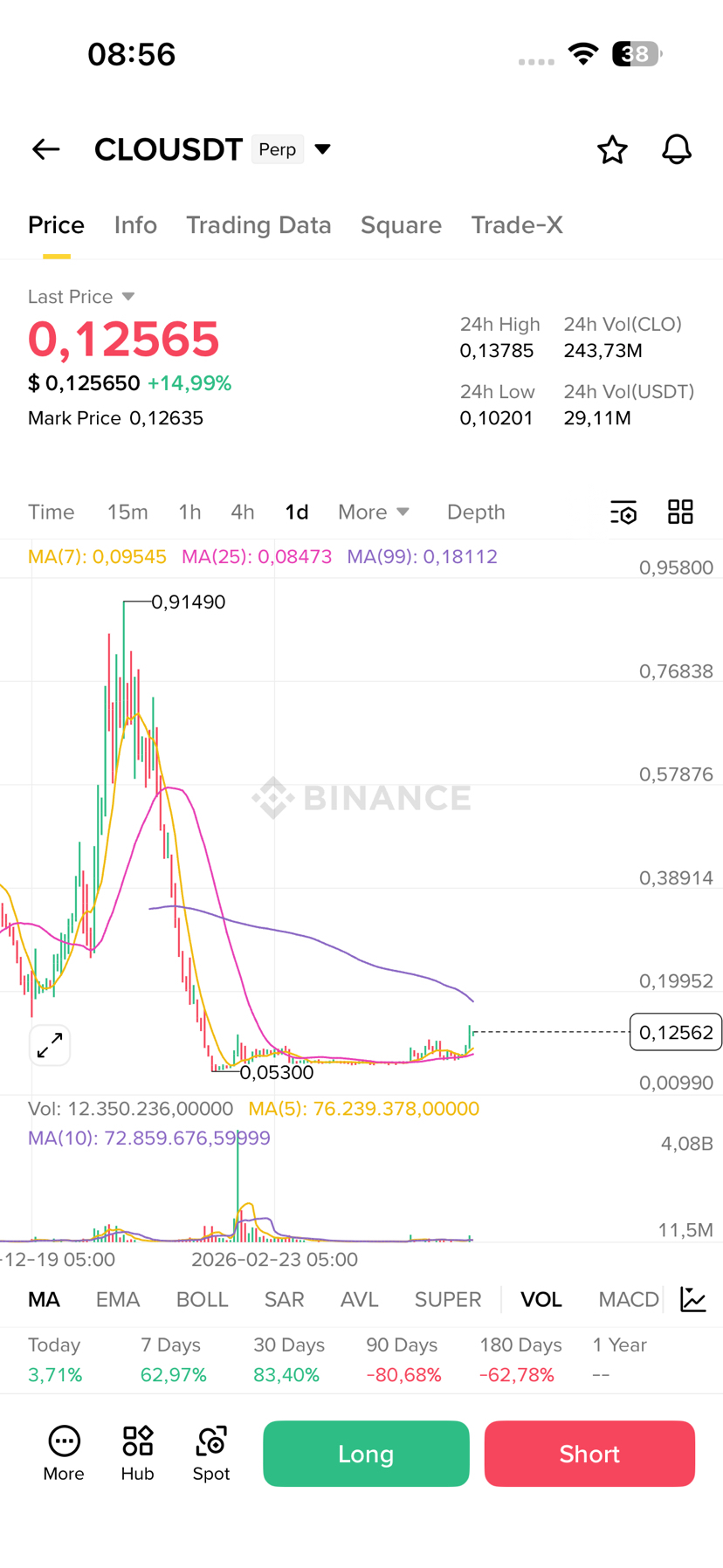The width and height of the screenshot is (723, 1568).
Task: Tap the 7 Days 62,97% change
Action: [x=174, y=1360]
